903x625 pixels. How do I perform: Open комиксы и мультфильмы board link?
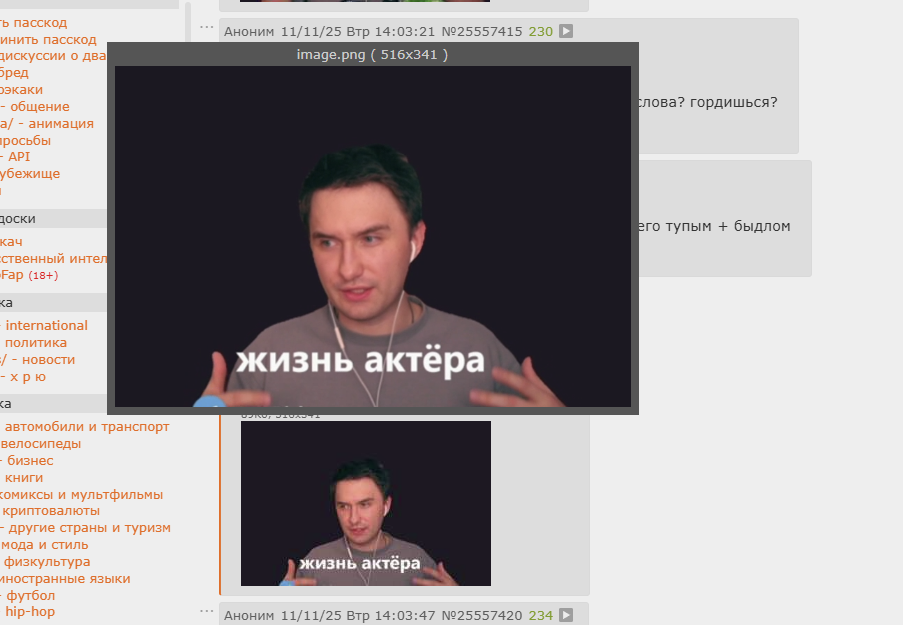81,495
